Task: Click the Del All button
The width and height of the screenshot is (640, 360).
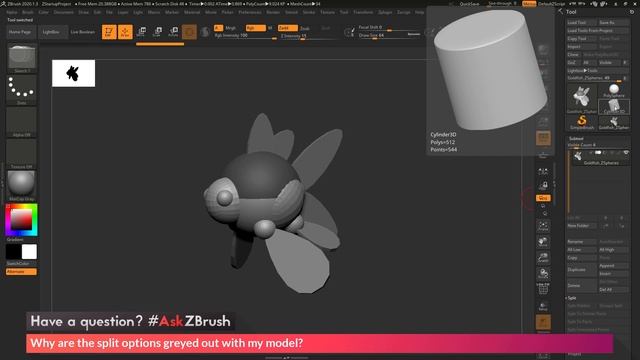Action: pyautogui.click(x=613, y=289)
